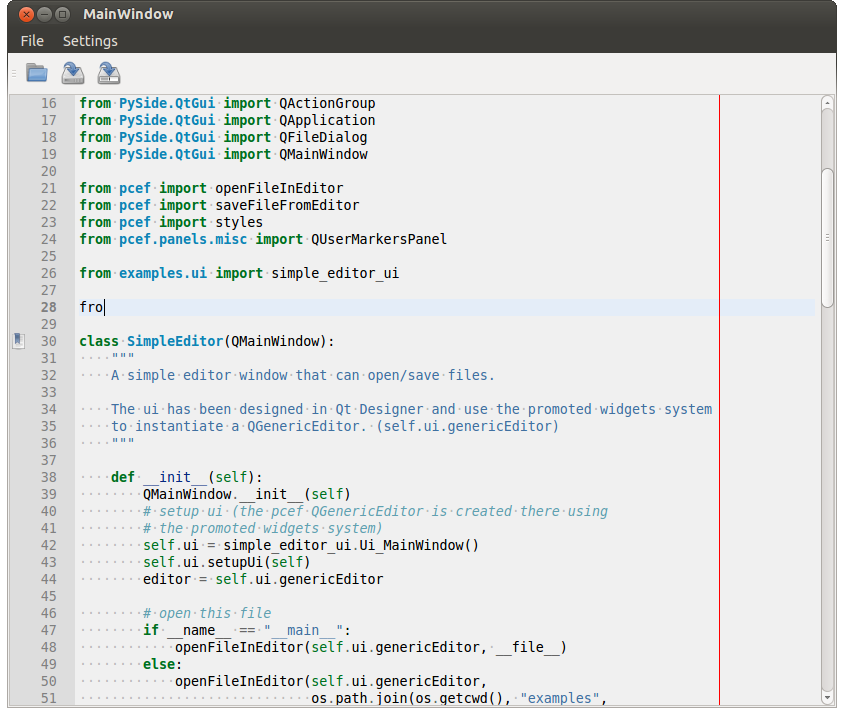The image size is (844, 715).
Task: Click the toolbar drag handle
Action: click(x=14, y=72)
